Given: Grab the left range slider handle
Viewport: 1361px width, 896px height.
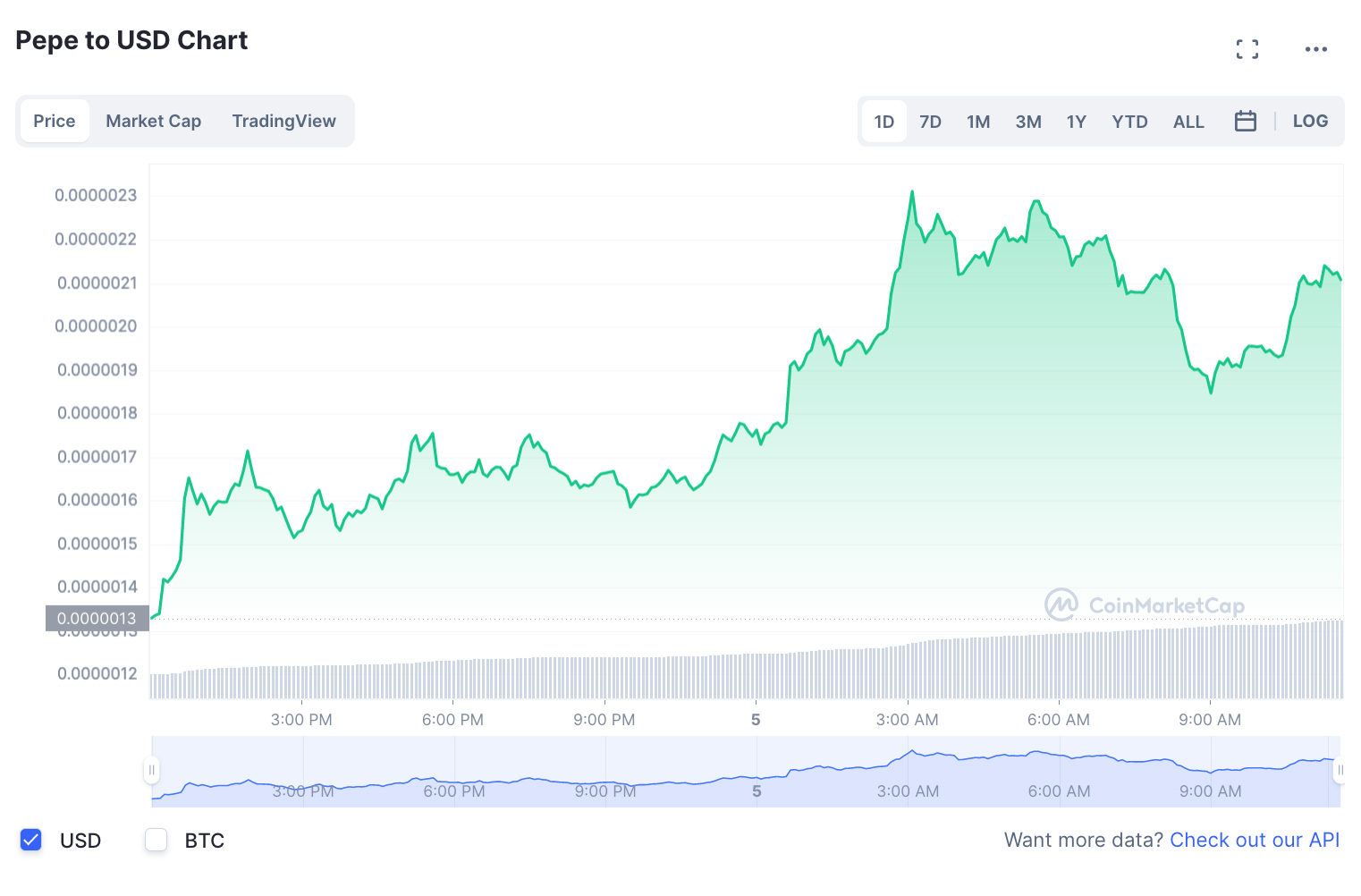Looking at the screenshot, I should pyautogui.click(x=152, y=770).
